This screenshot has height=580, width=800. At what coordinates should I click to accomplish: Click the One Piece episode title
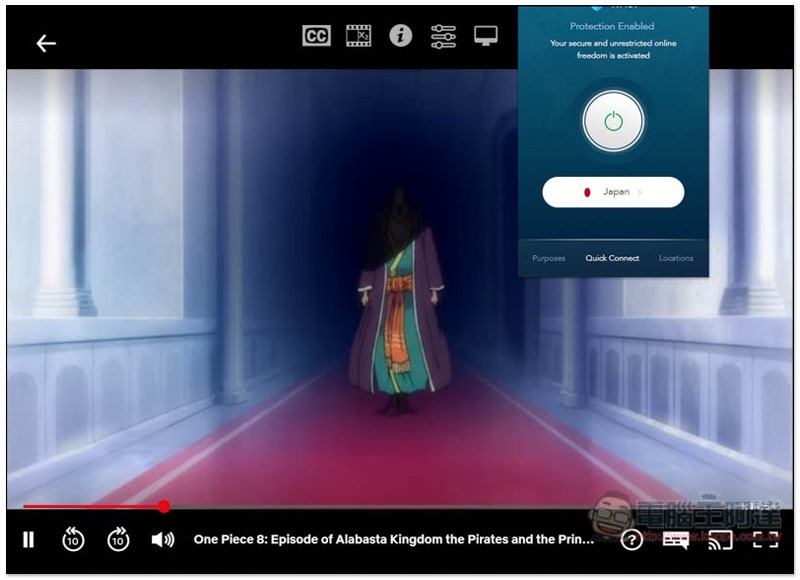[x=393, y=540]
